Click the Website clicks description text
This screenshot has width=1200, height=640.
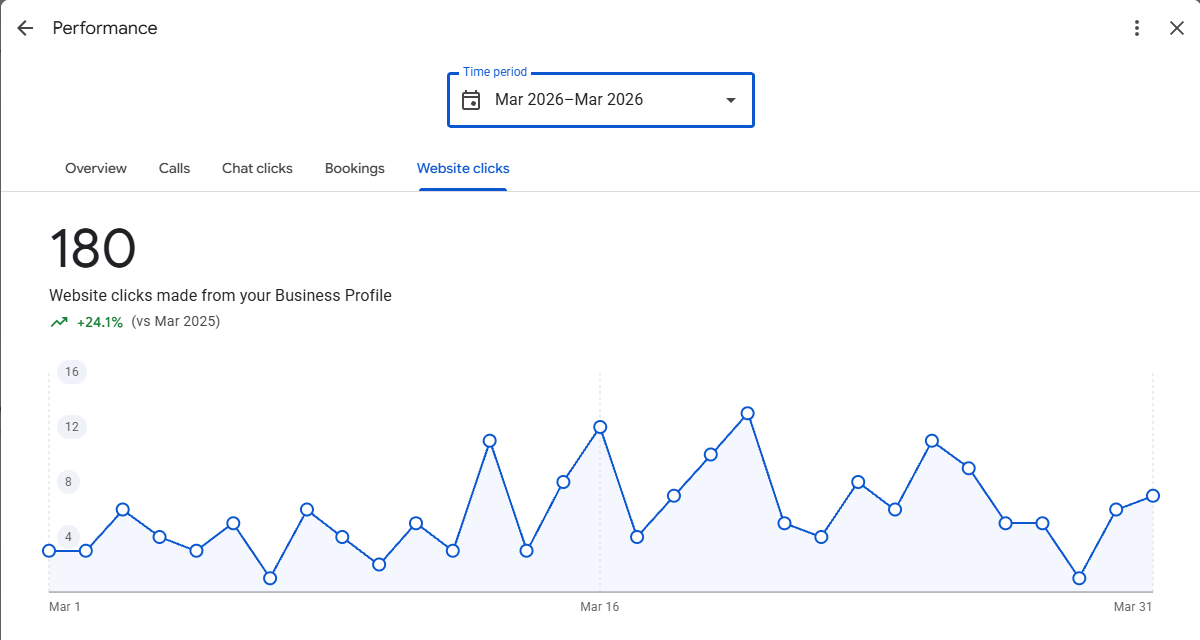click(220, 295)
